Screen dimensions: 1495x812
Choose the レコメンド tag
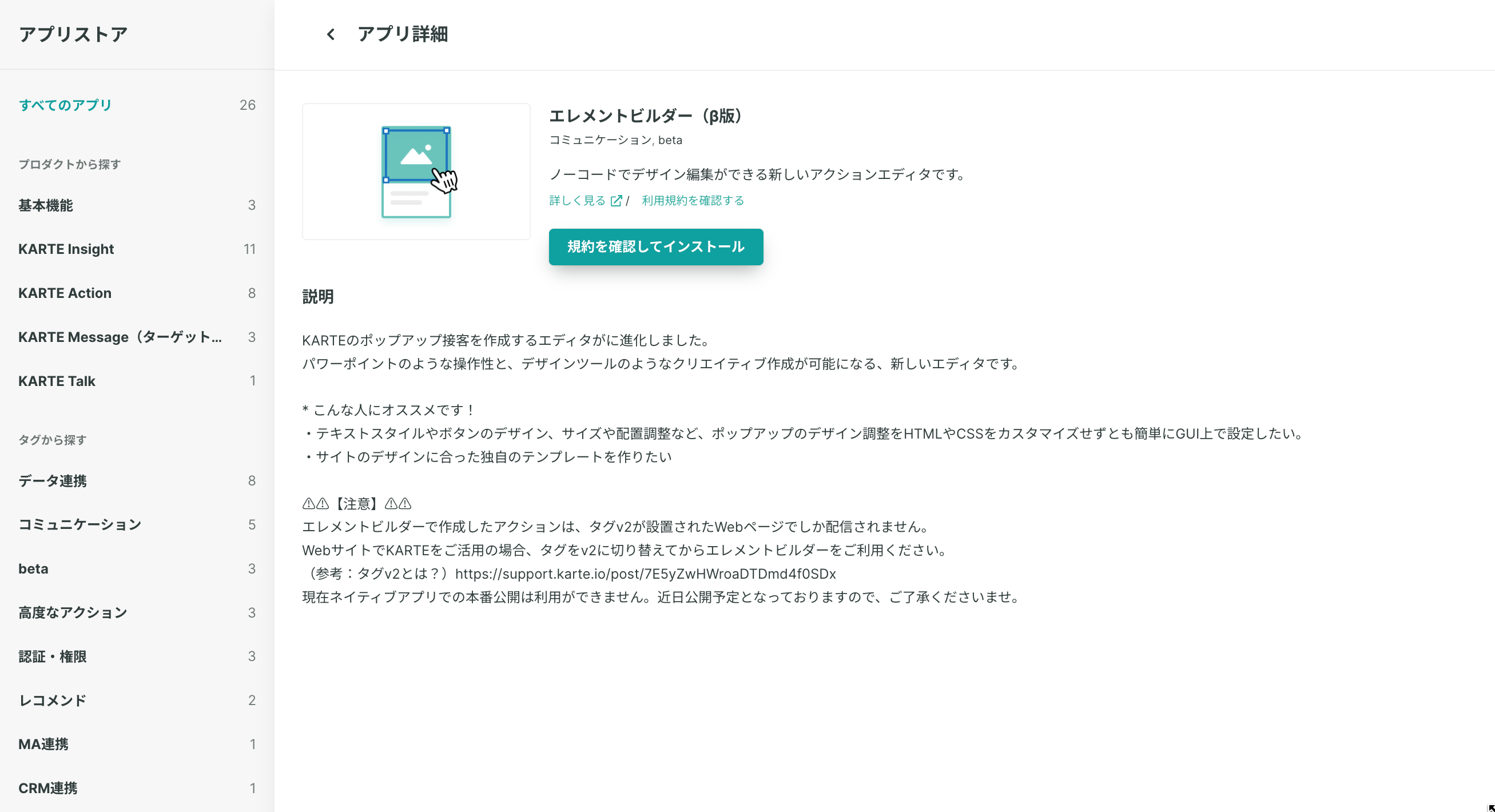[x=52, y=700]
